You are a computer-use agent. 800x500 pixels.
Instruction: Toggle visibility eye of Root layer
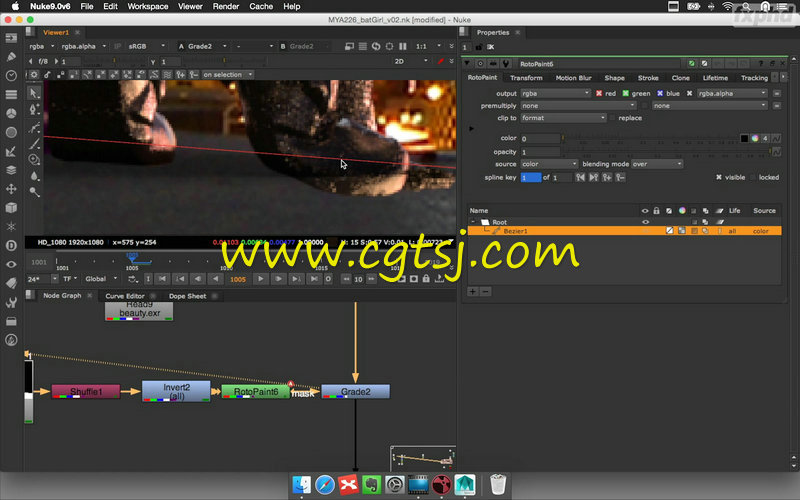(645, 222)
